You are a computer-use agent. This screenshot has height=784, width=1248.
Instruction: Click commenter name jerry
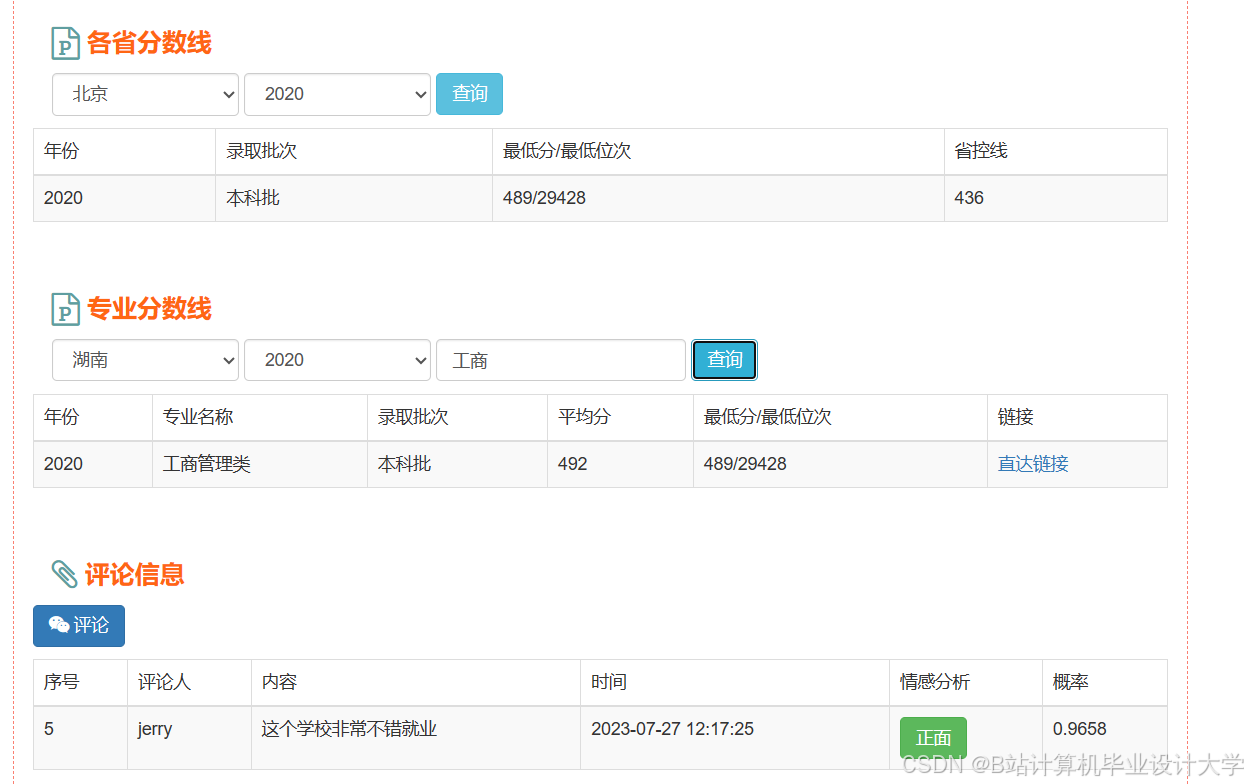155,729
